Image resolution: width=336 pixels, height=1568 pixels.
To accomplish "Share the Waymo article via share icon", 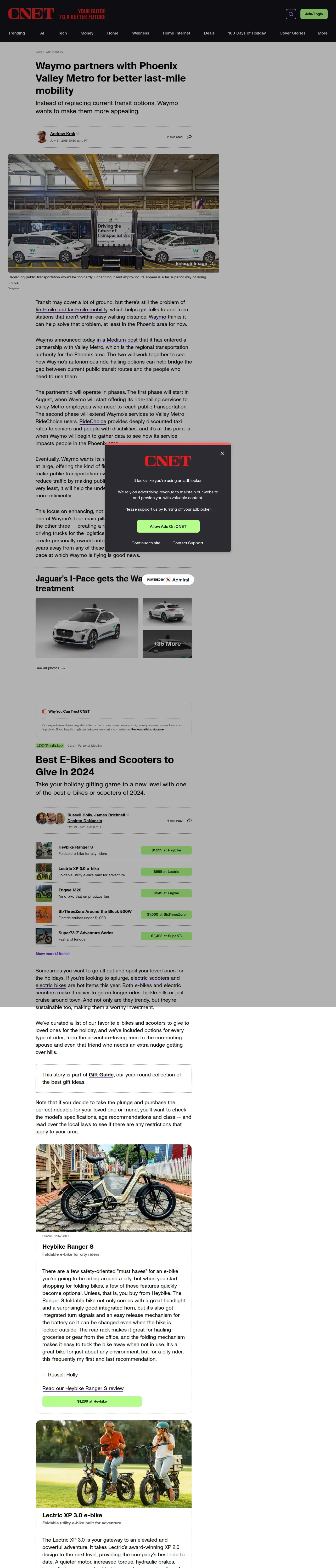I will point(189,137).
